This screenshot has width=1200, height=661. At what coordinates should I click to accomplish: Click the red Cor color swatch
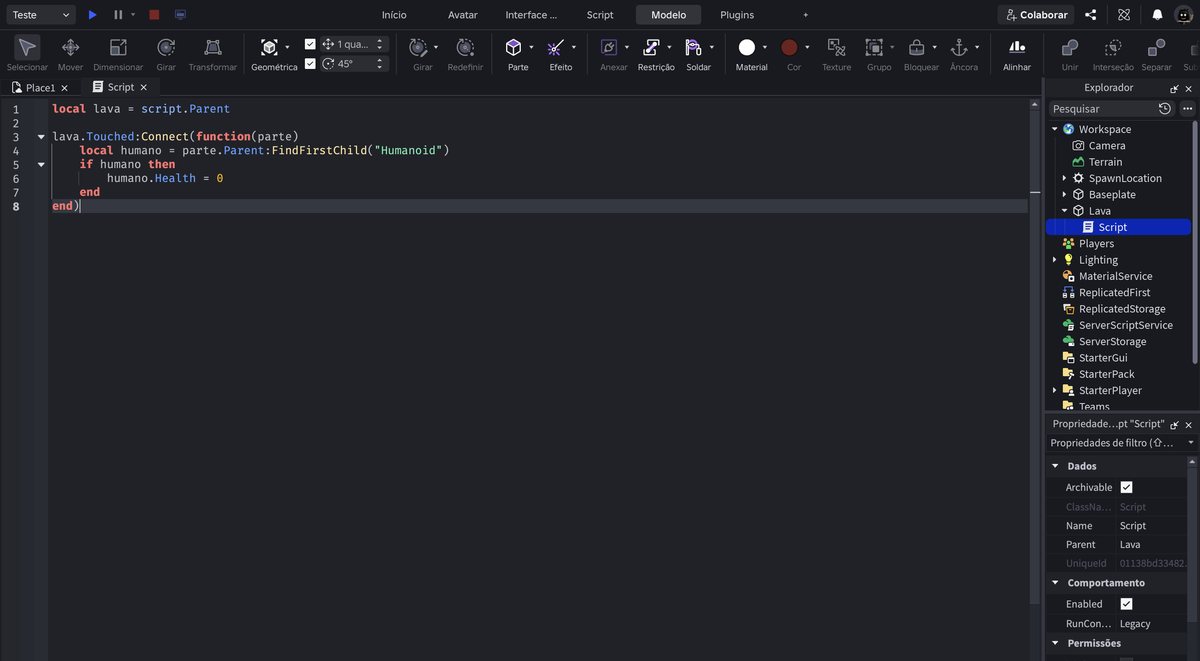(790, 47)
